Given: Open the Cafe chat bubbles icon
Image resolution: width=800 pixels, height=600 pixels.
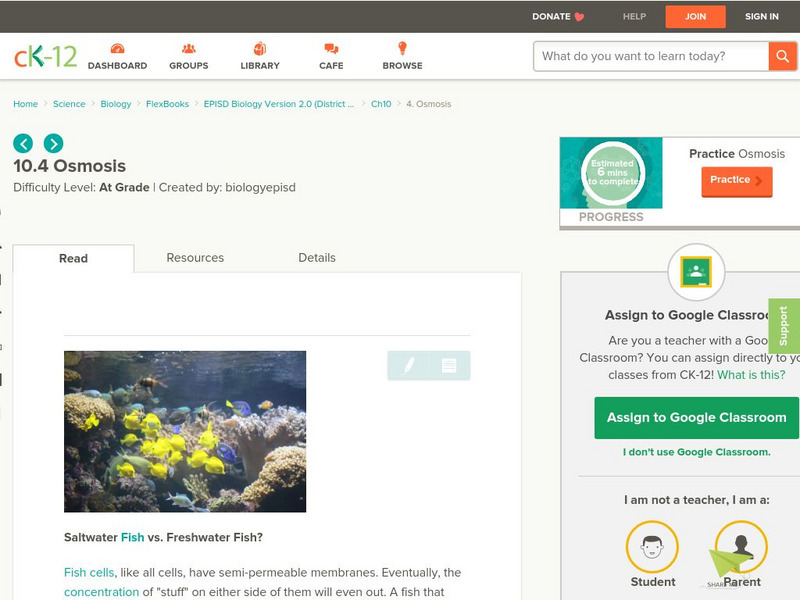Looking at the screenshot, I should point(331,49).
